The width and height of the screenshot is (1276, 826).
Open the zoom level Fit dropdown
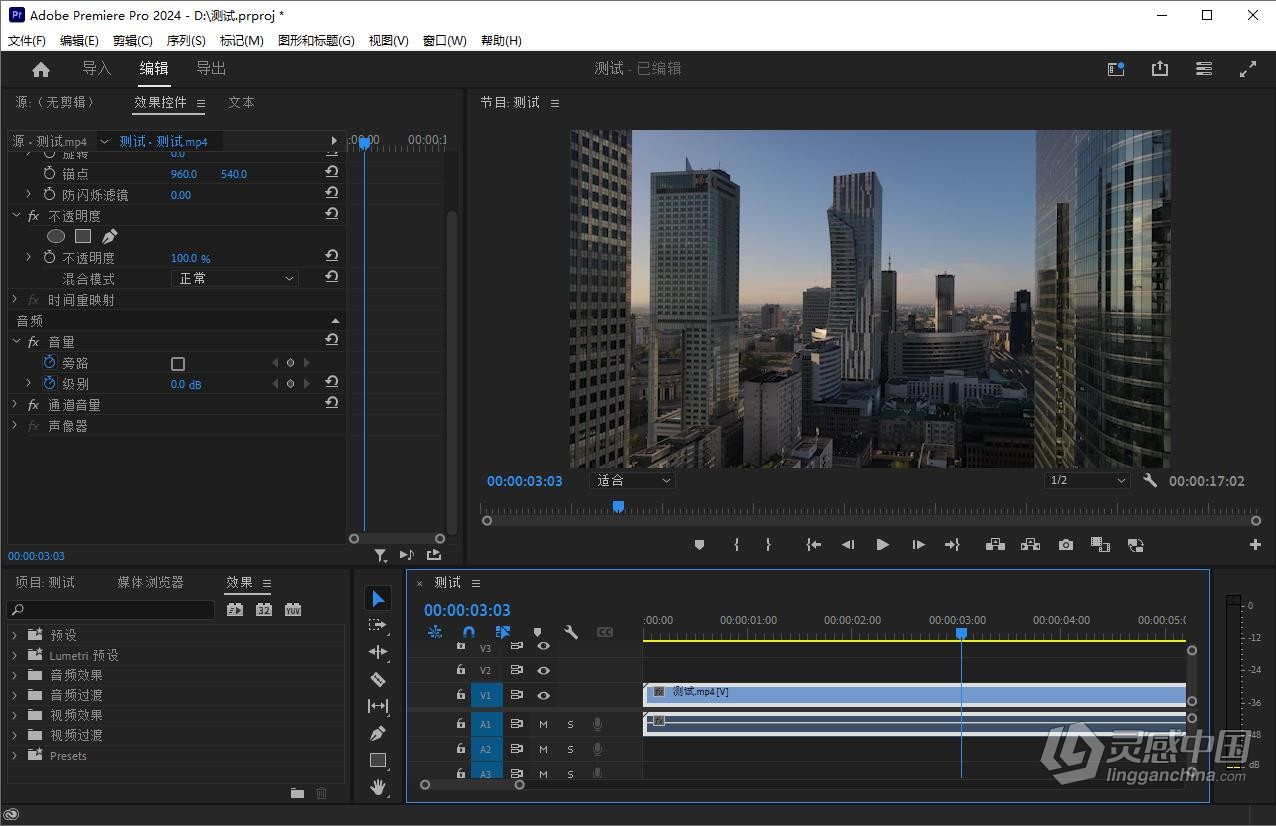(632, 481)
